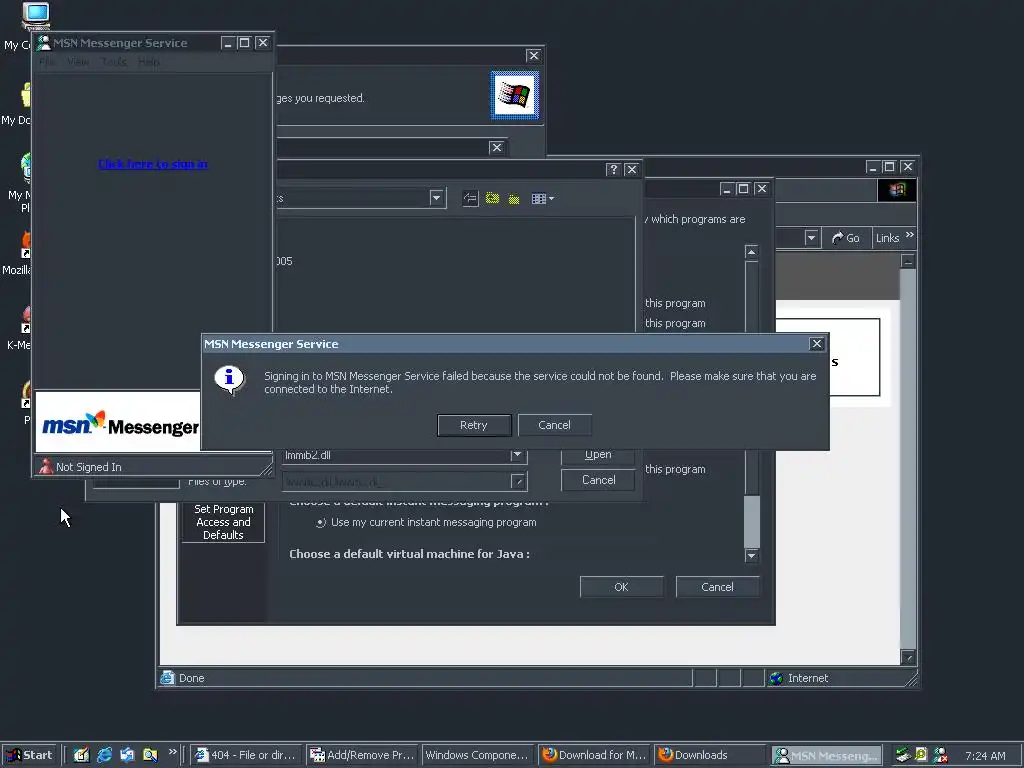This screenshot has height=768, width=1024.
Task: Click the 7:24 AM clock
Action: point(985,756)
